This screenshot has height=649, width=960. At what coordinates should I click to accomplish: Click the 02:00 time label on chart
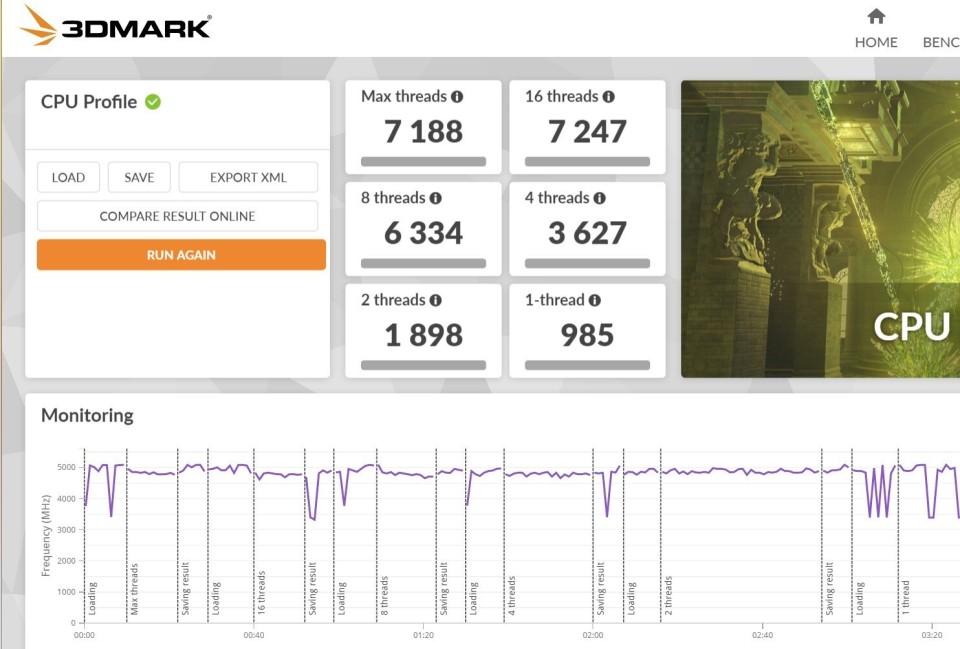pyautogui.click(x=593, y=636)
